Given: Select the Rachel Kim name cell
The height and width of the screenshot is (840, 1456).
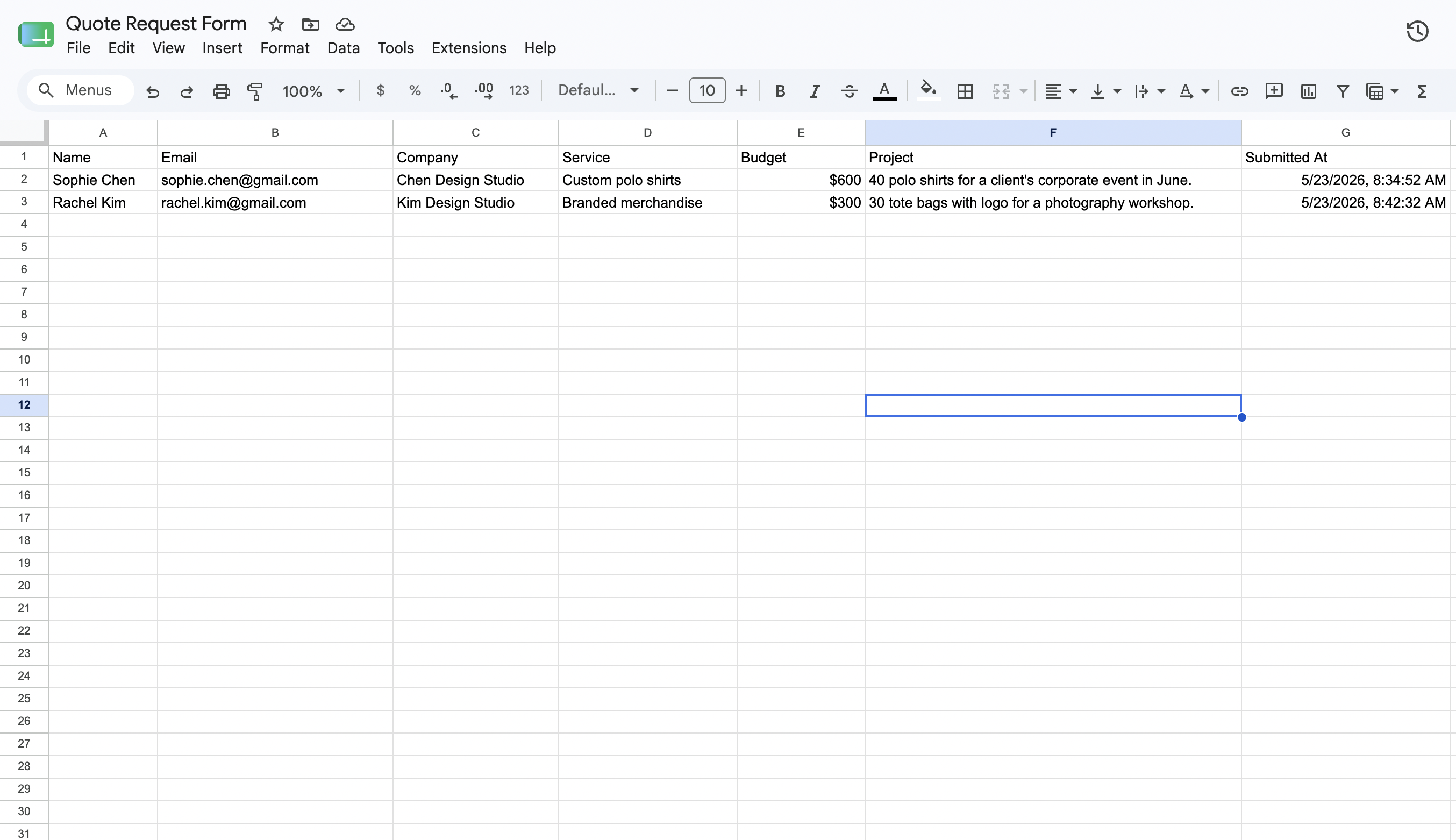Looking at the screenshot, I should 103,203.
